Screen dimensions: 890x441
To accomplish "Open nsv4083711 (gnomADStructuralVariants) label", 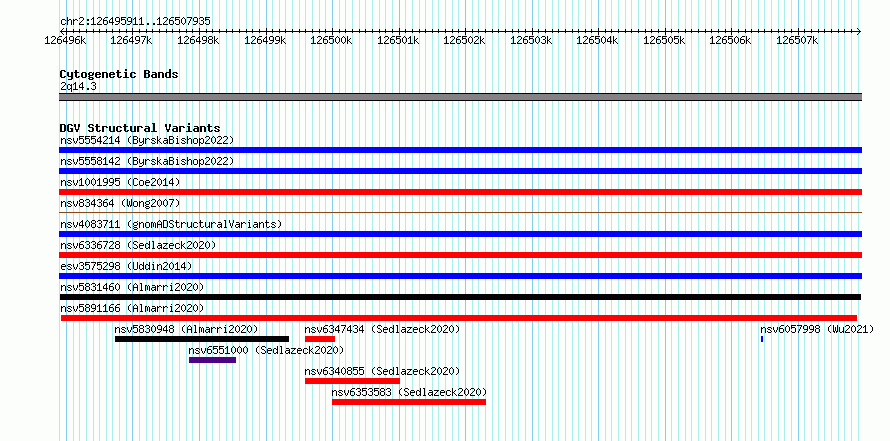I will 171,224.
